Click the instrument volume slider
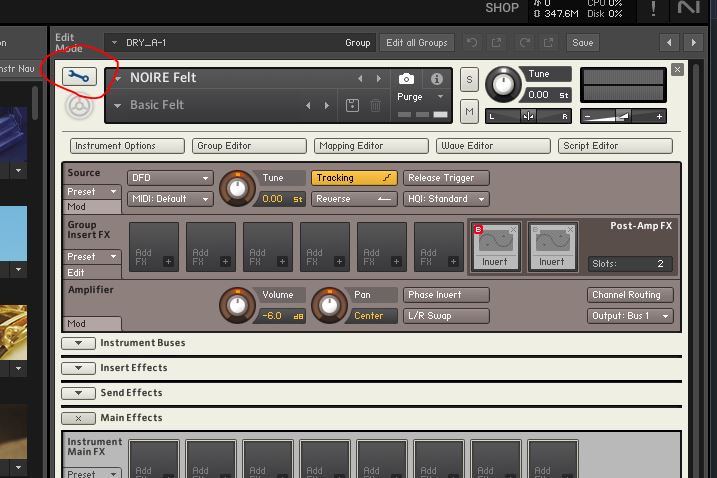The height and width of the screenshot is (478, 717). (622, 116)
